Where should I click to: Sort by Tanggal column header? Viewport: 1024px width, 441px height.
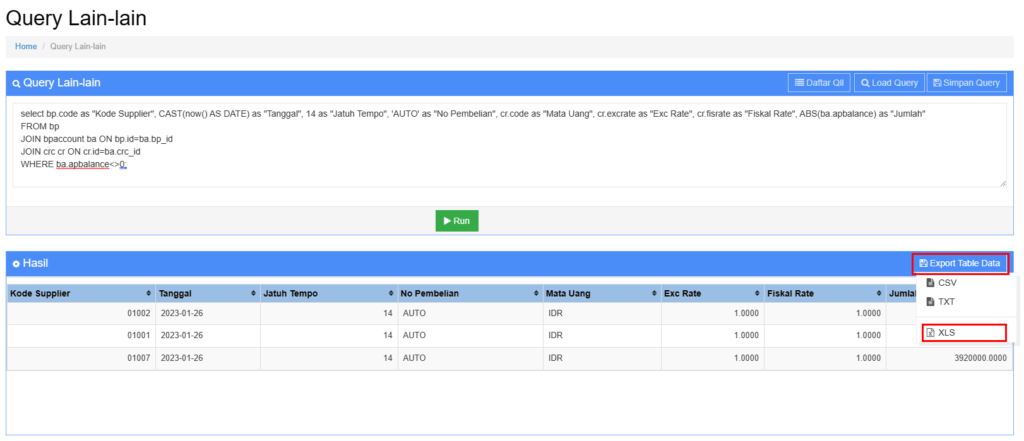[x=208, y=293]
